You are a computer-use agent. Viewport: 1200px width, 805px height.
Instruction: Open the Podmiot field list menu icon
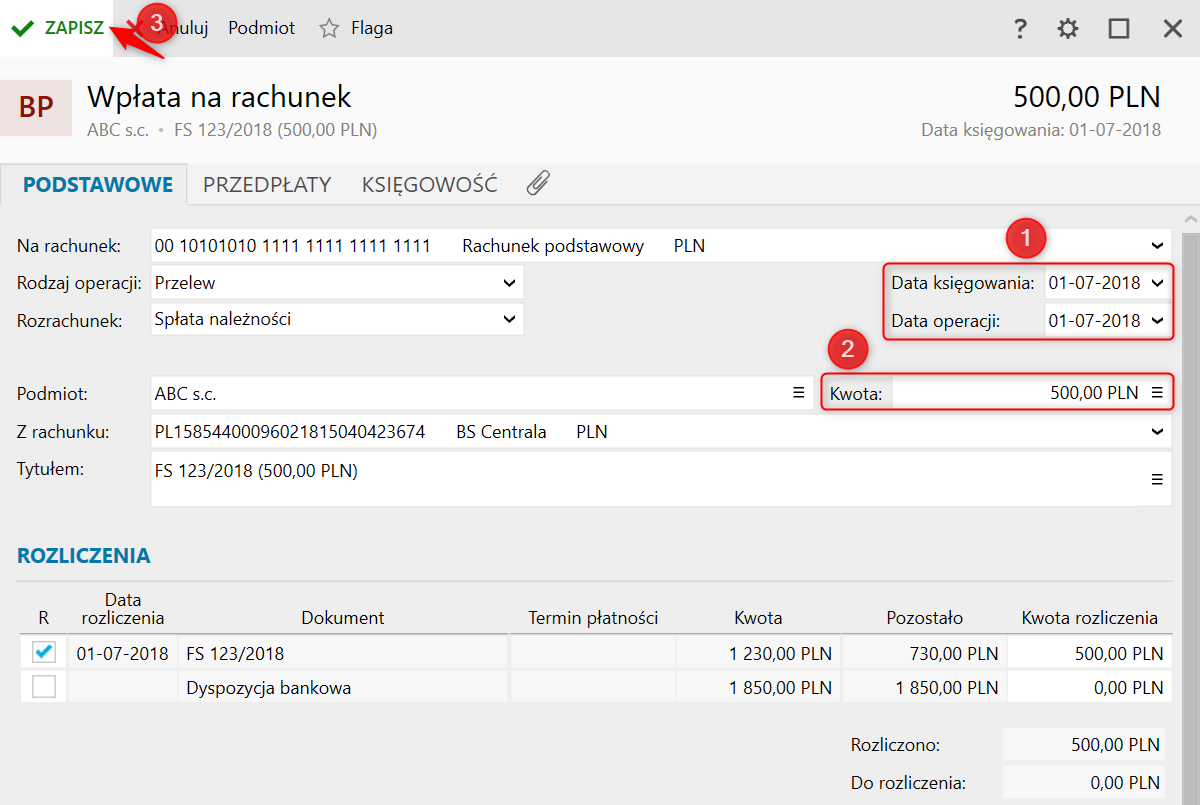click(799, 393)
